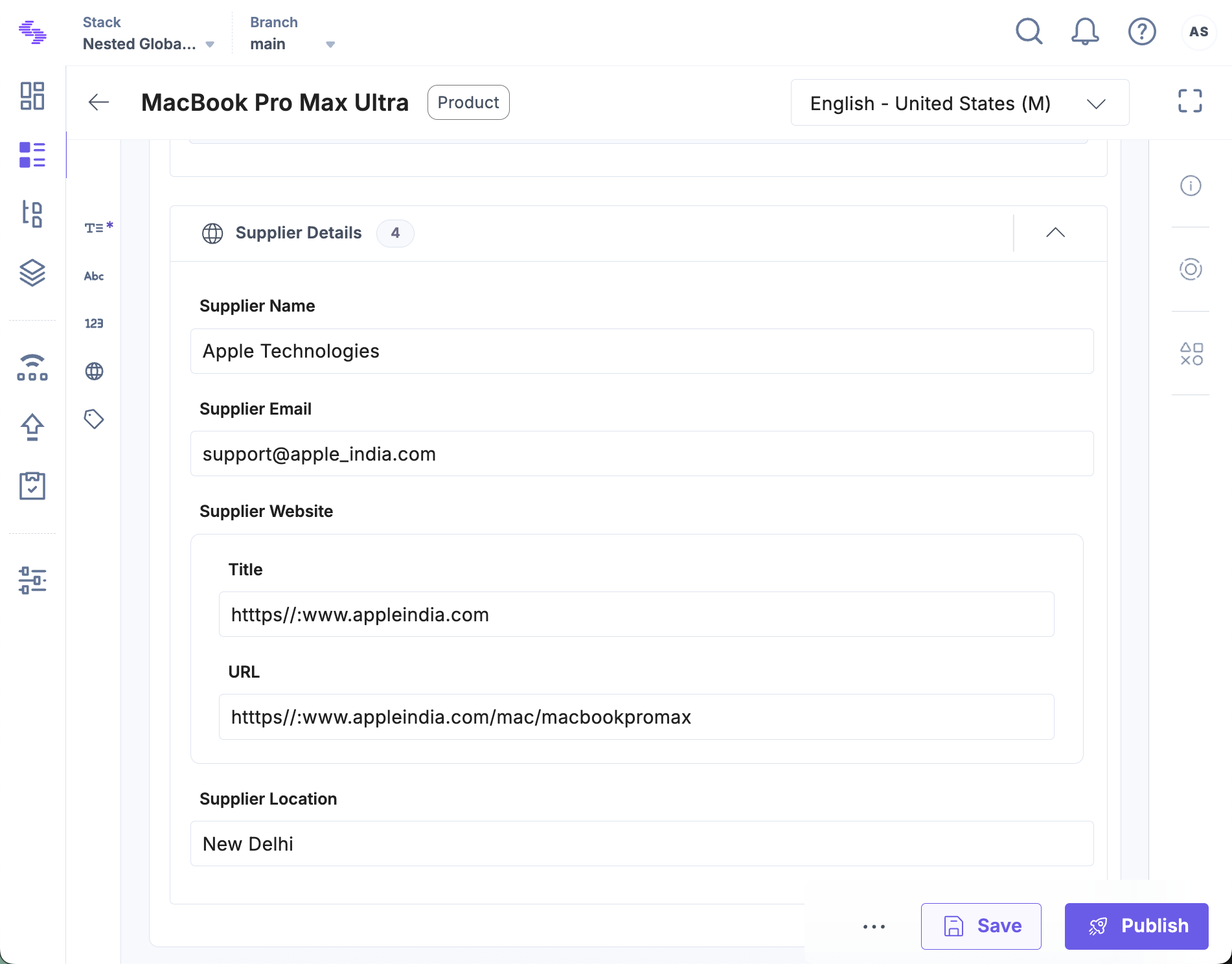
Task: Jump to the globe field icon in field navigator
Action: click(95, 371)
